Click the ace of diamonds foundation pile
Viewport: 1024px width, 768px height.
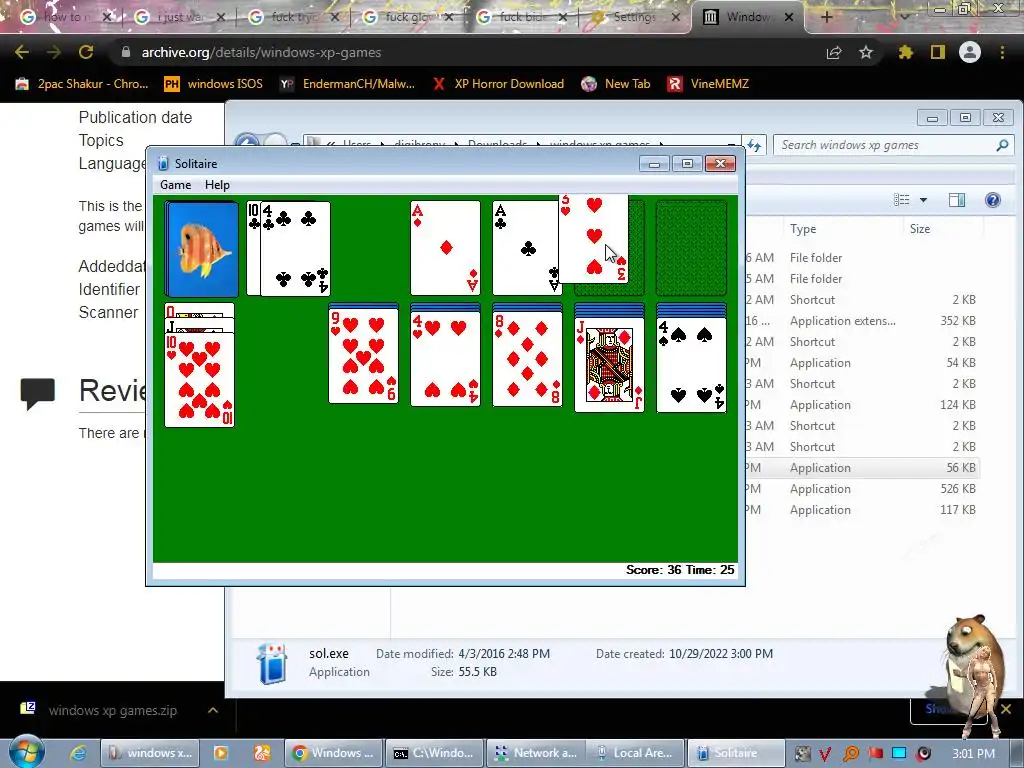pyautogui.click(x=445, y=248)
